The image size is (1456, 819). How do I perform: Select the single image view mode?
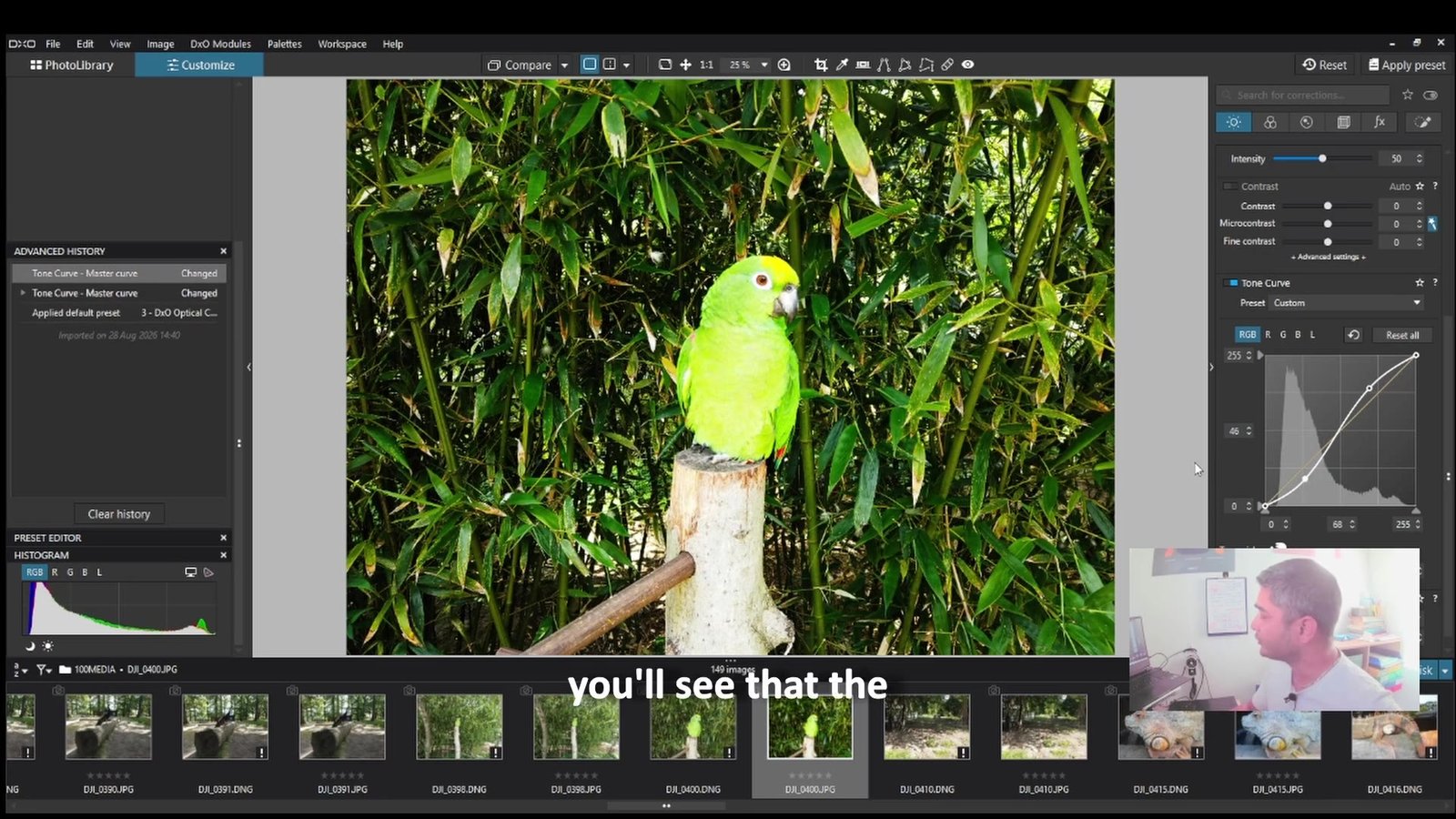click(590, 65)
